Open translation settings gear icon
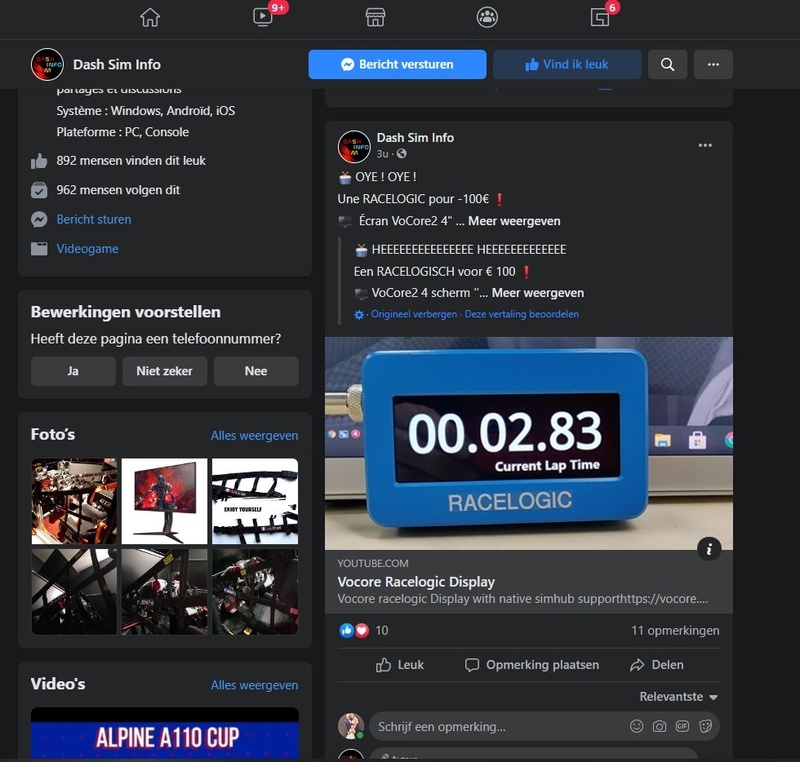800x762 pixels. coord(359,315)
